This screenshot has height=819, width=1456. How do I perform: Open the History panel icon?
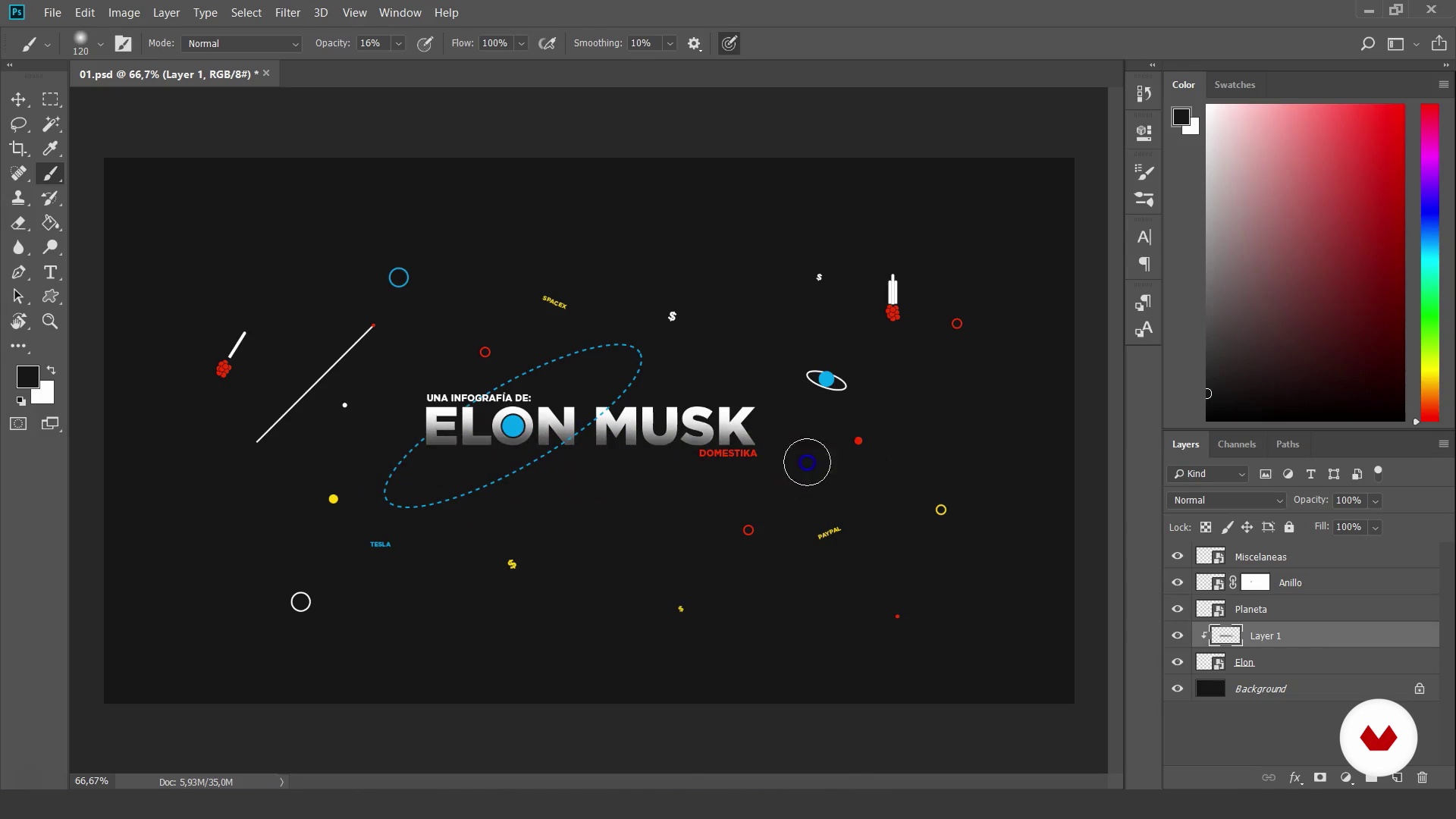1144,94
